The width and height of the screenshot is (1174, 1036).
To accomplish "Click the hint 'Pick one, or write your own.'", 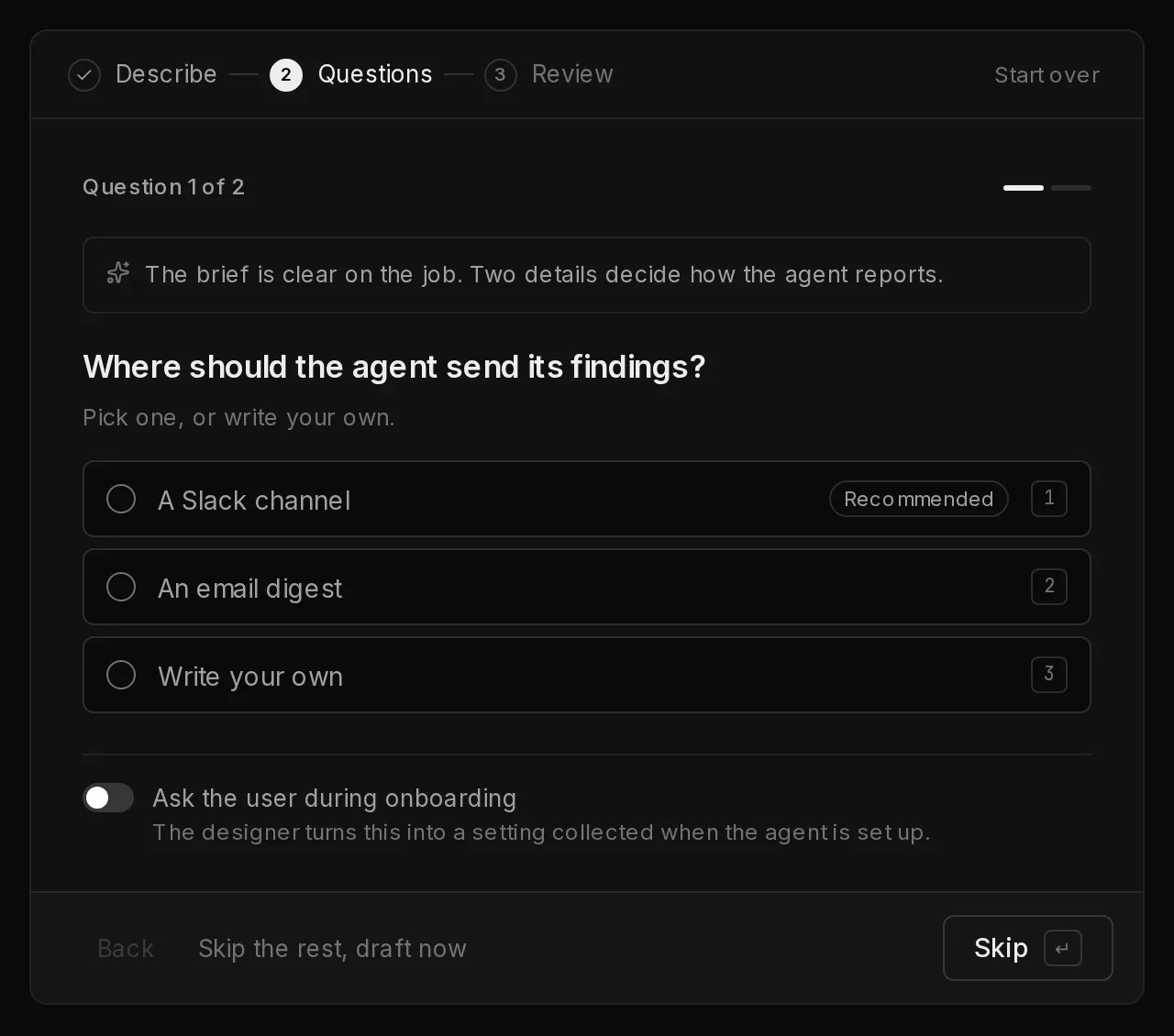I will click(x=238, y=417).
